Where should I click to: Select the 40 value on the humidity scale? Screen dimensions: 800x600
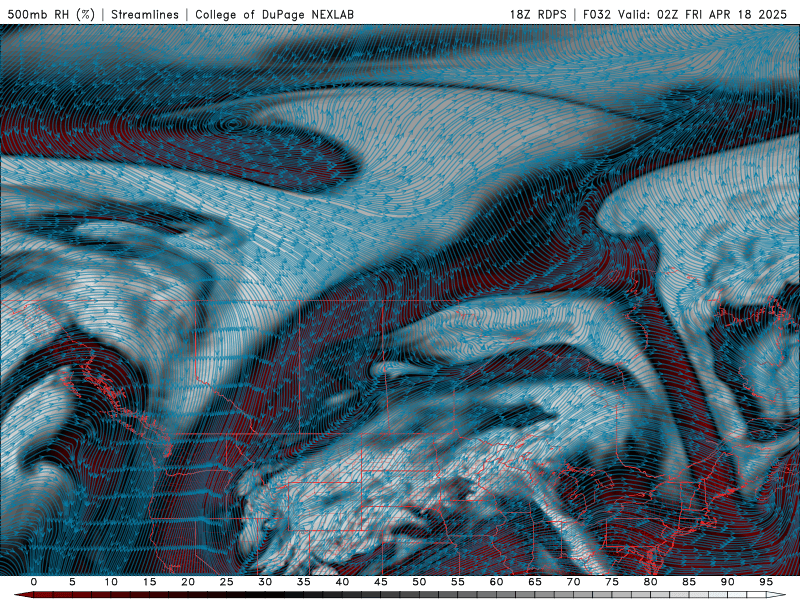point(342,582)
